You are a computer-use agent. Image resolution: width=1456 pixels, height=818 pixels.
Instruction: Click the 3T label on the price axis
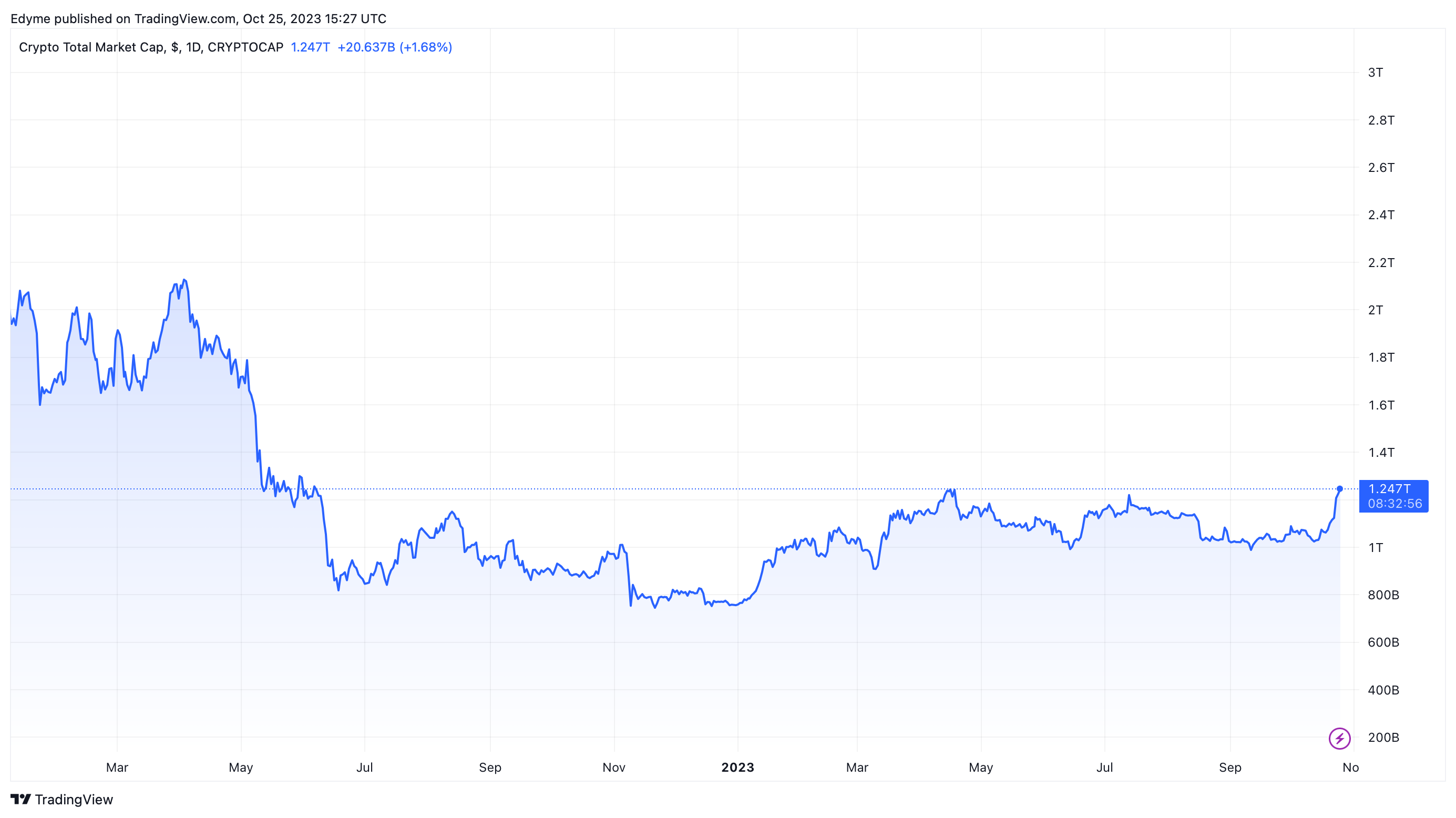point(1375,73)
